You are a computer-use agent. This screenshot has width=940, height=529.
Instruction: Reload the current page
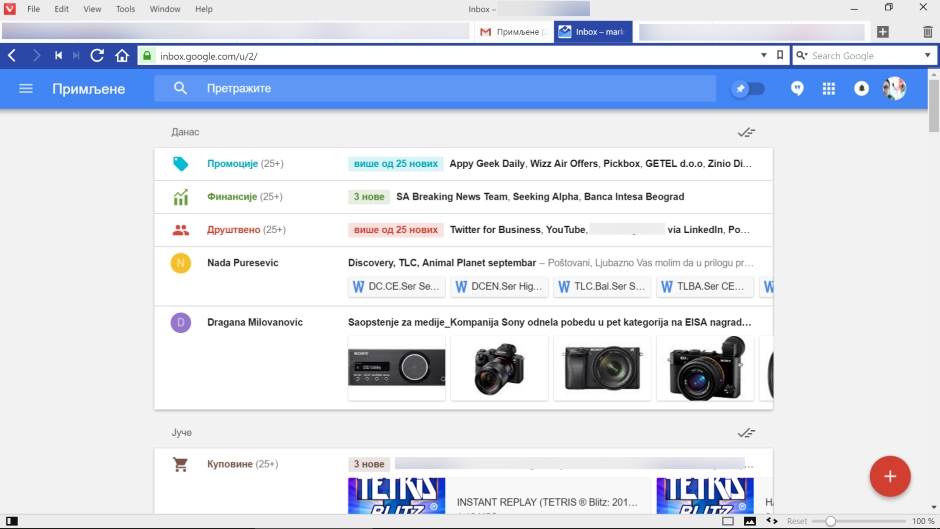point(97,56)
